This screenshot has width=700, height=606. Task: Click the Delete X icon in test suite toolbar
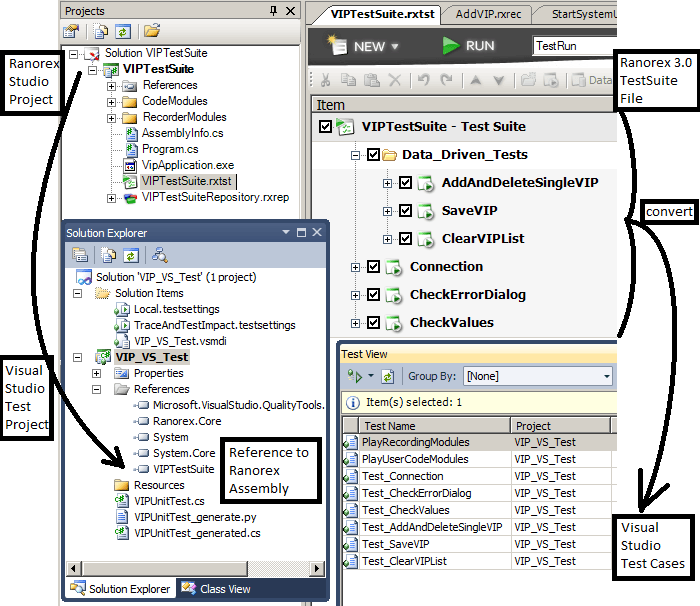pyautogui.click(x=395, y=80)
